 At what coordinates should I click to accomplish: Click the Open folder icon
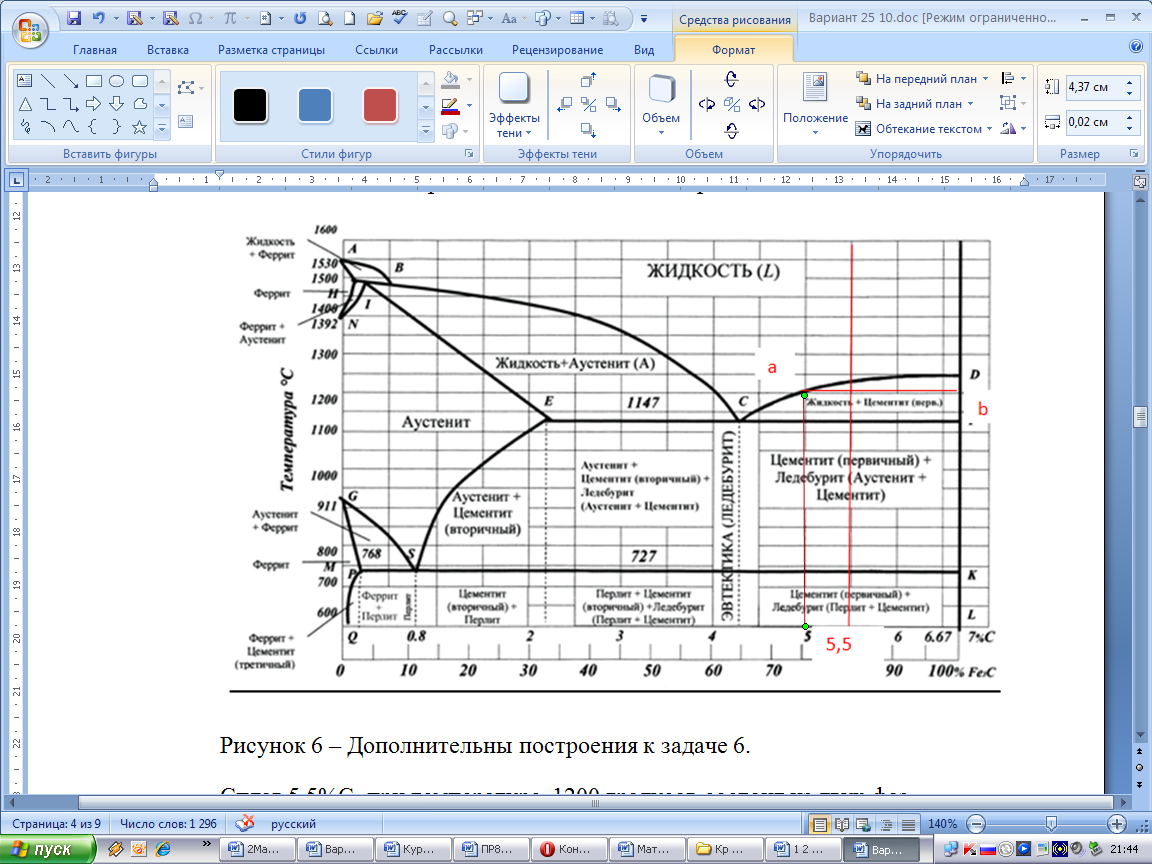375,18
